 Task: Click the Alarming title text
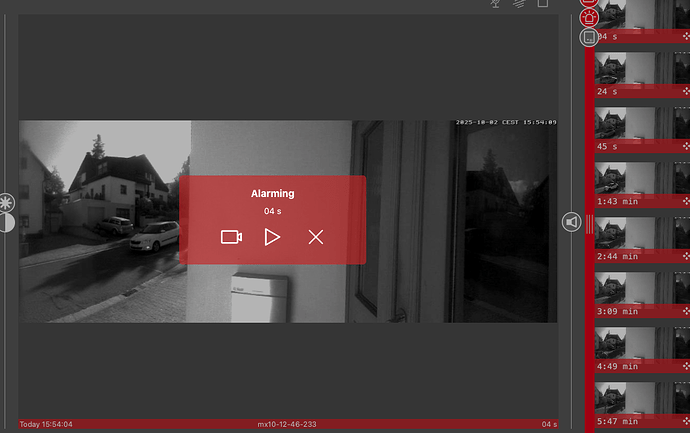coord(272,194)
